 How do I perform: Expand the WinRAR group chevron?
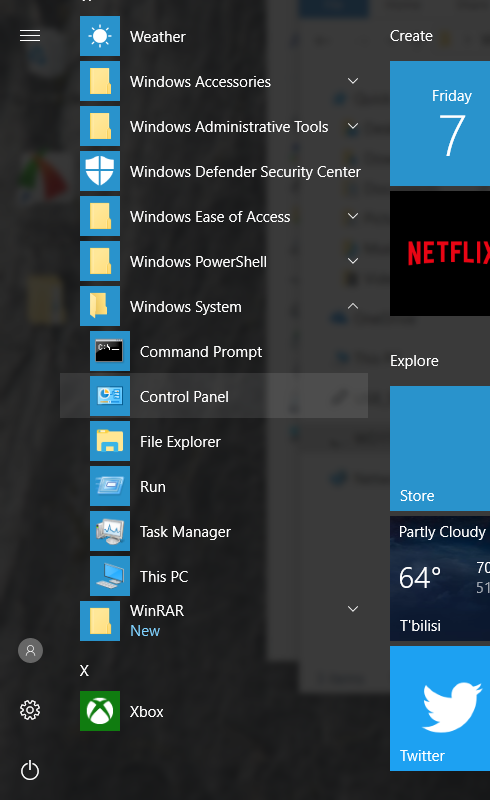(x=353, y=609)
